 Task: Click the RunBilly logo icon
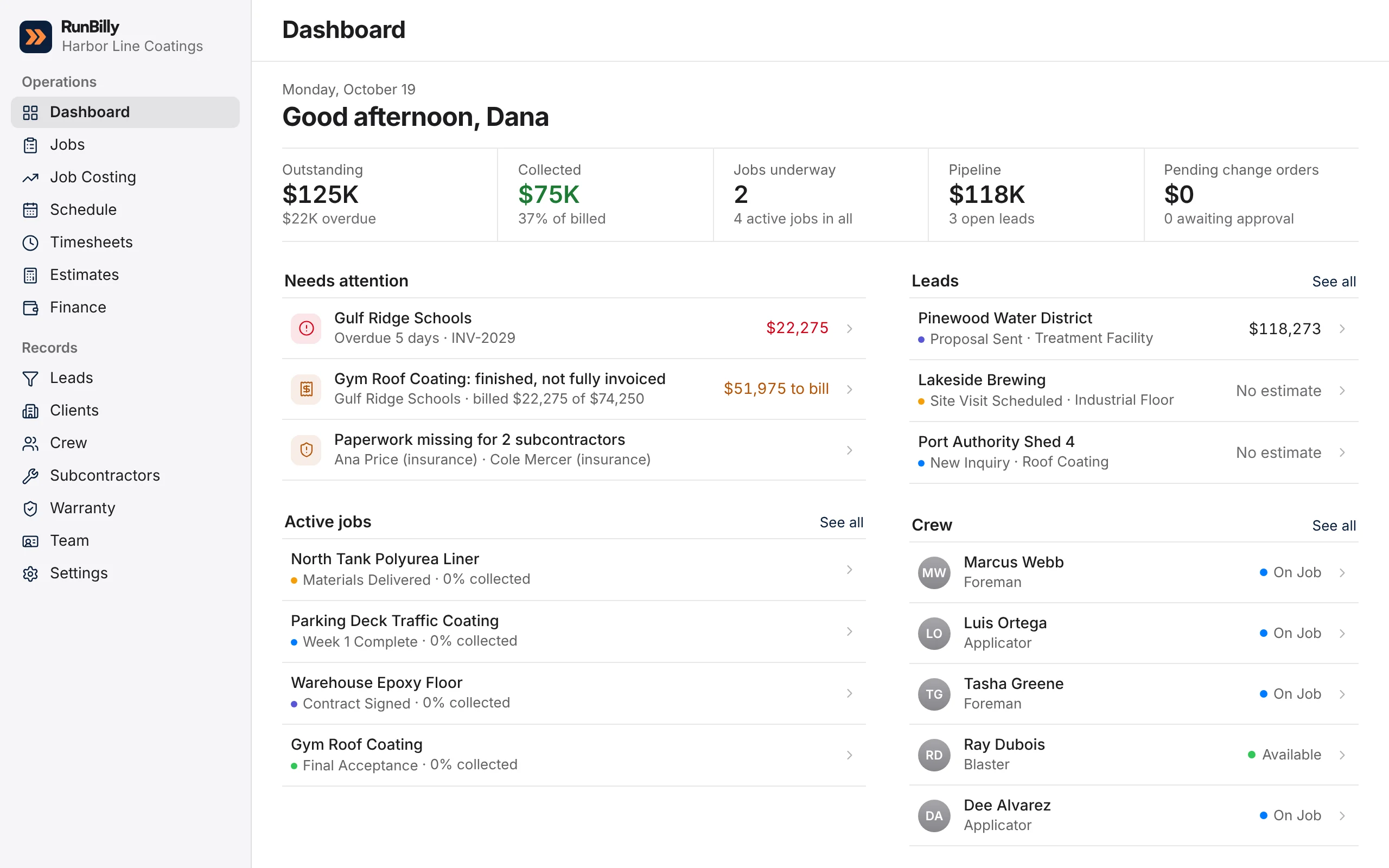[x=36, y=37]
